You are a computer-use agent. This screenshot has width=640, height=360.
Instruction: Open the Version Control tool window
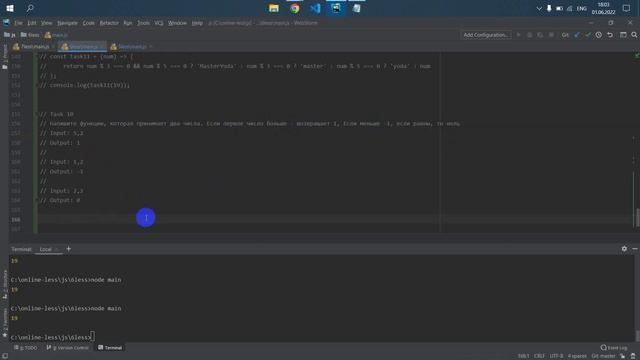pos(67,348)
